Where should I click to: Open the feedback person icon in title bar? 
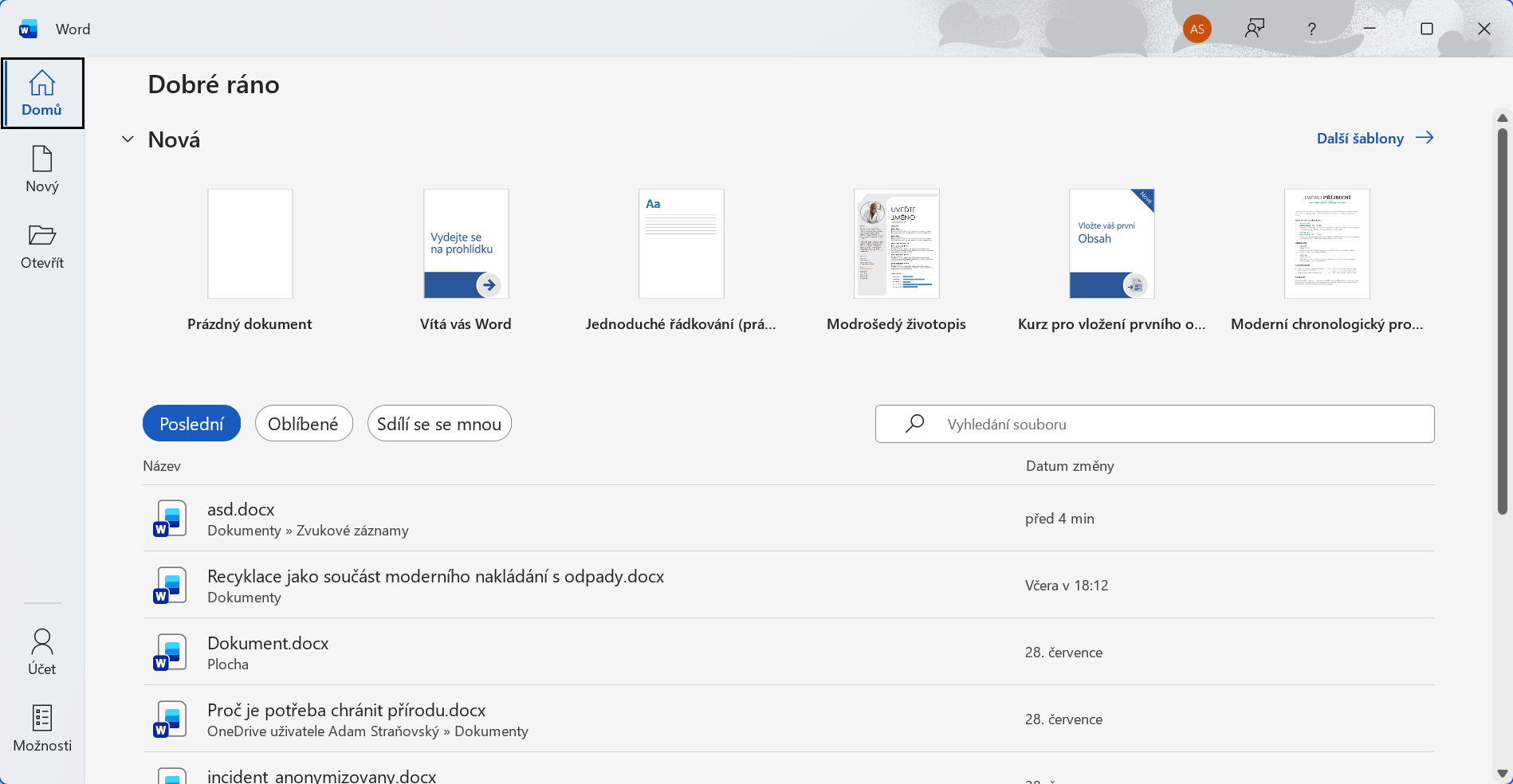1255,29
